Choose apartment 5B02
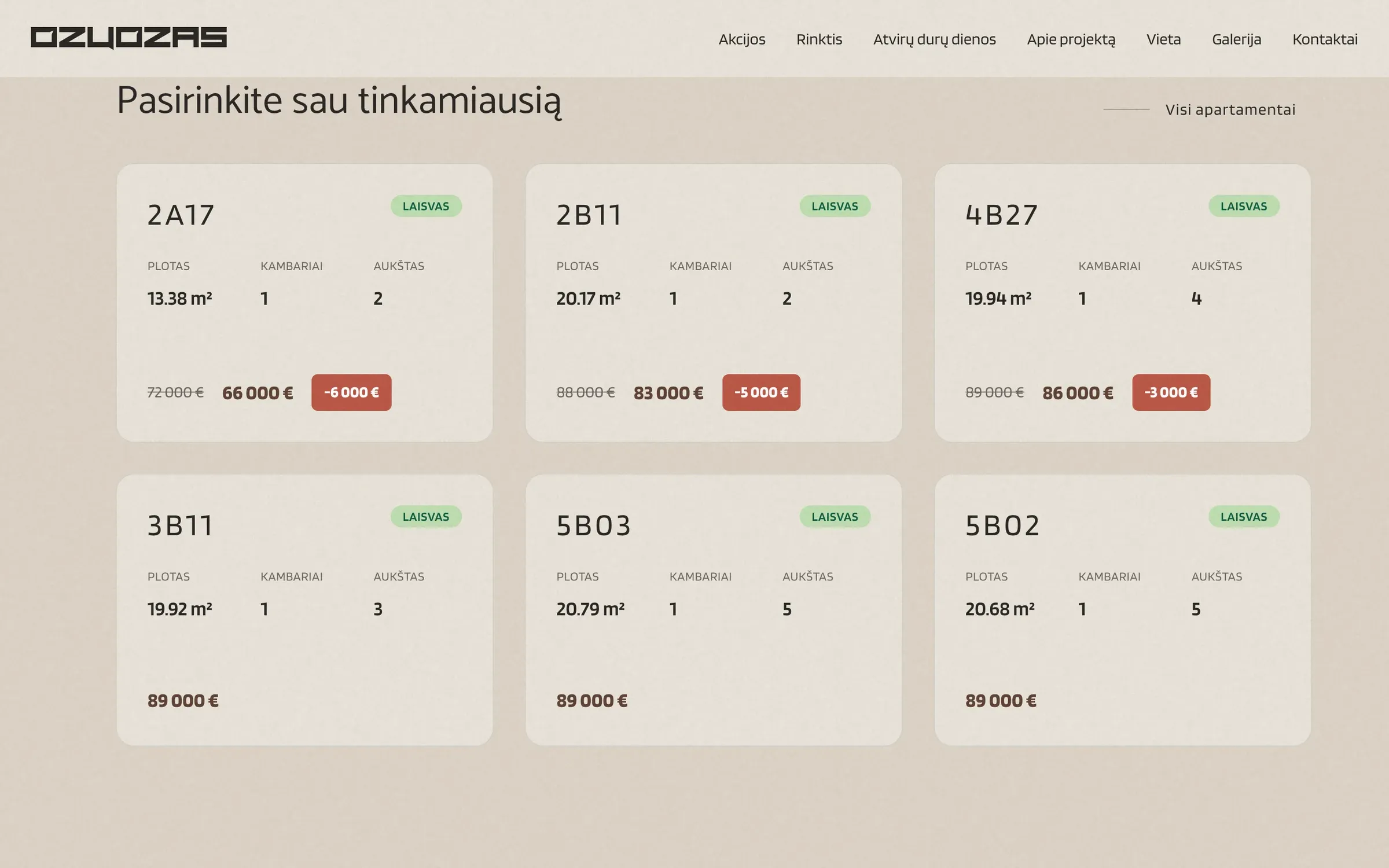The width and height of the screenshot is (1389, 868). point(1122,610)
